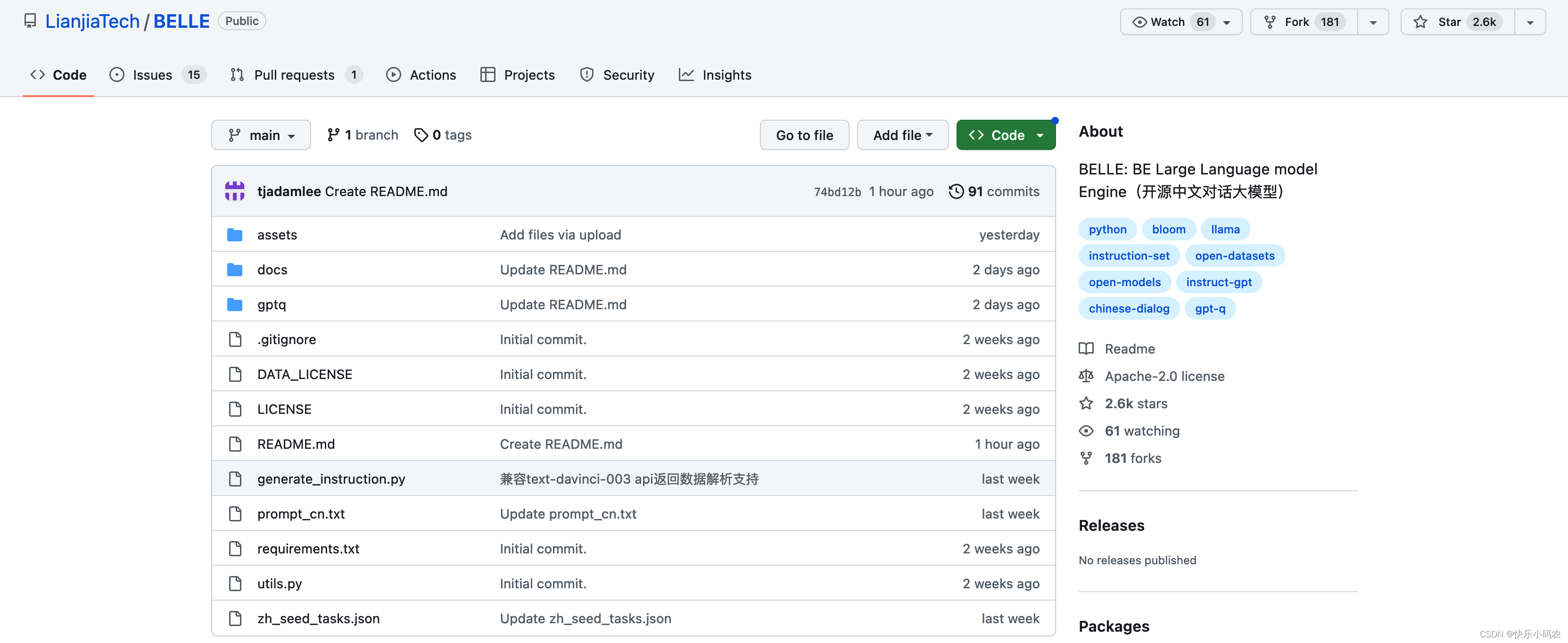
Task: Click the 91 commits link
Action: coord(995,191)
